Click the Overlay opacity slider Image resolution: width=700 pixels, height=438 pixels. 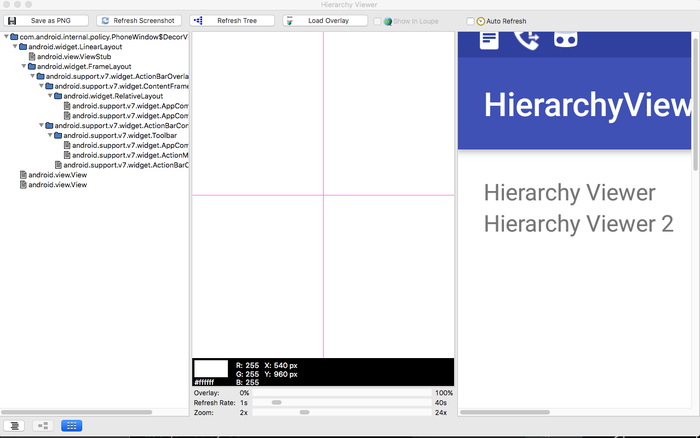point(342,393)
